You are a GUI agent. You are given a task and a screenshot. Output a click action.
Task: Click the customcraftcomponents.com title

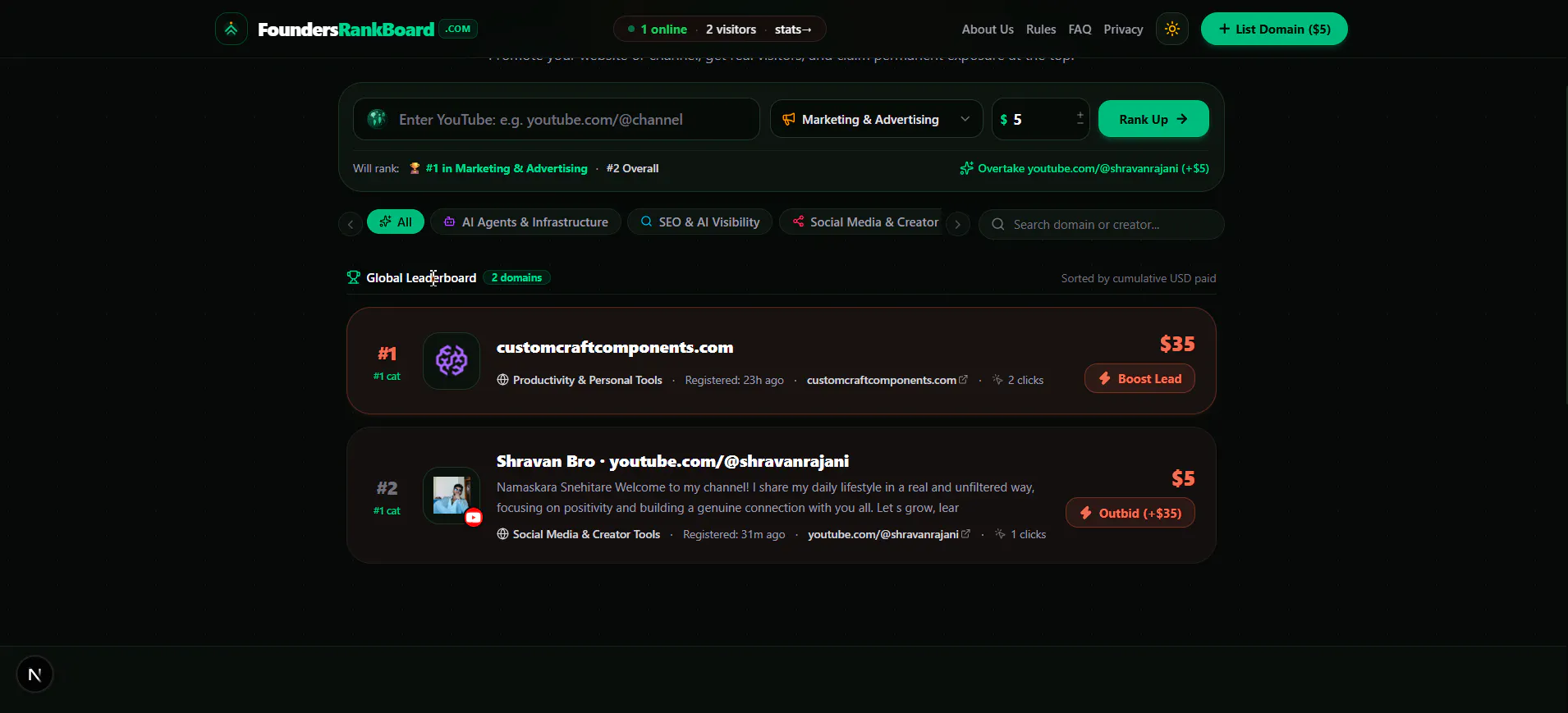pyautogui.click(x=615, y=347)
